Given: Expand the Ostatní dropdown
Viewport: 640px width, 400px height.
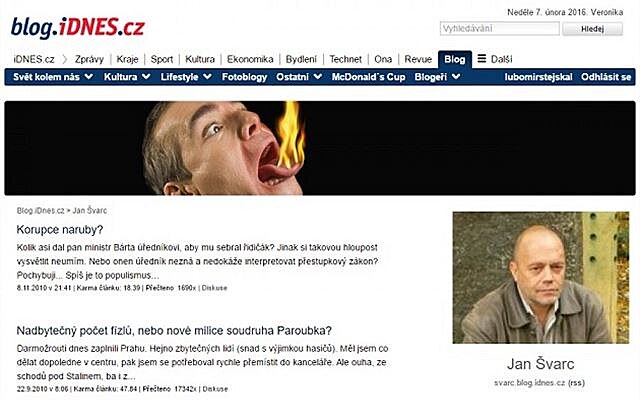Looking at the screenshot, I should [x=299, y=77].
